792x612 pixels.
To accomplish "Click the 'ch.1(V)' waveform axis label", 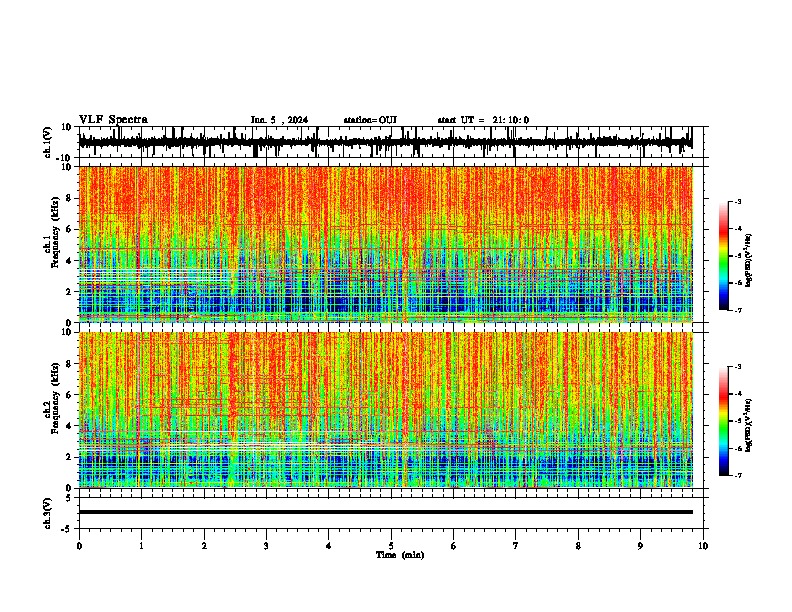I will click(x=48, y=142).
